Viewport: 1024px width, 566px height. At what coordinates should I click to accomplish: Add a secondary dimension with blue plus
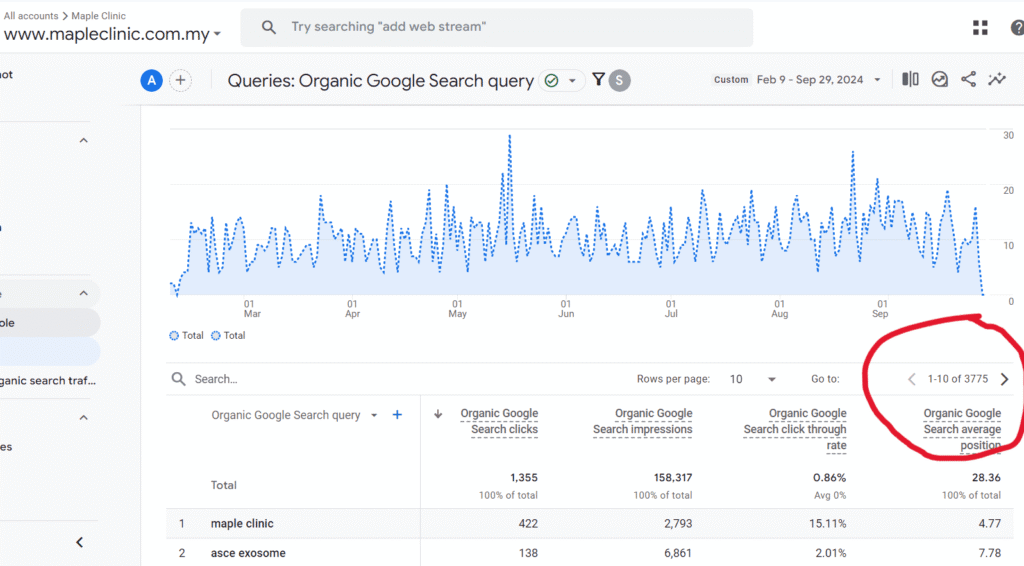click(397, 415)
